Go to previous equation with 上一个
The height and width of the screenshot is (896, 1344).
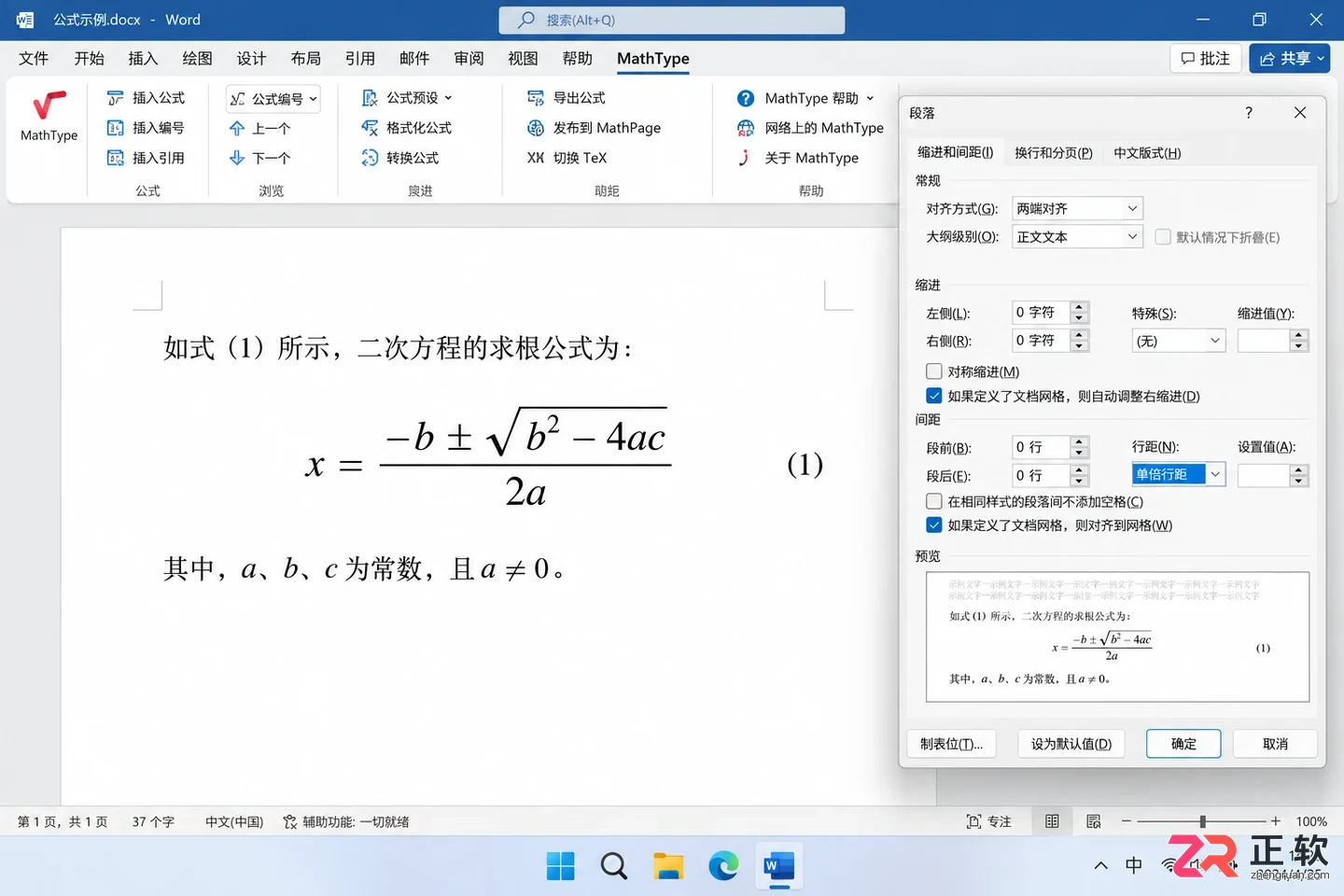point(260,129)
